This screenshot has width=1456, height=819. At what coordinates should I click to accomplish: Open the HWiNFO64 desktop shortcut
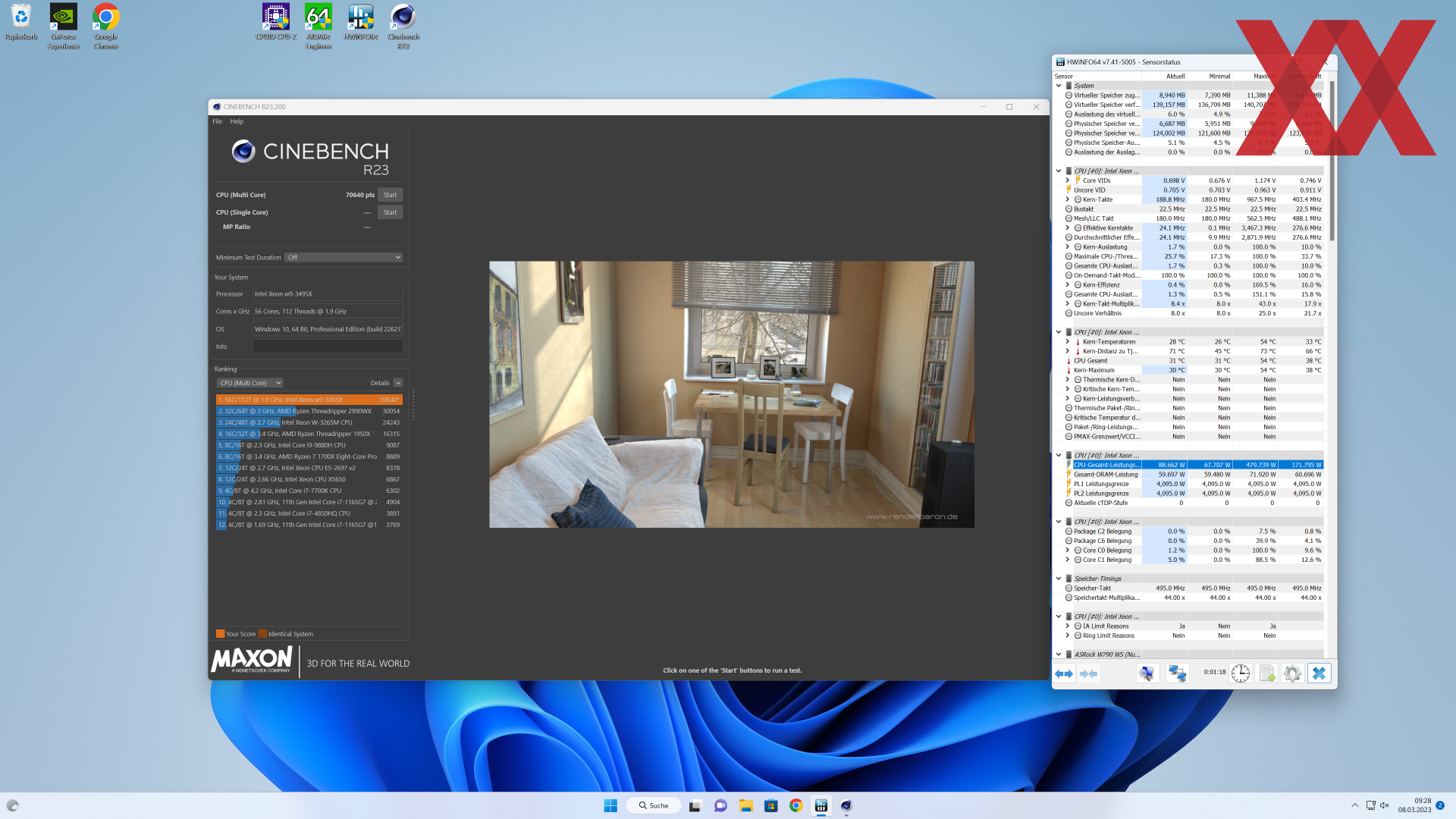pos(361,23)
